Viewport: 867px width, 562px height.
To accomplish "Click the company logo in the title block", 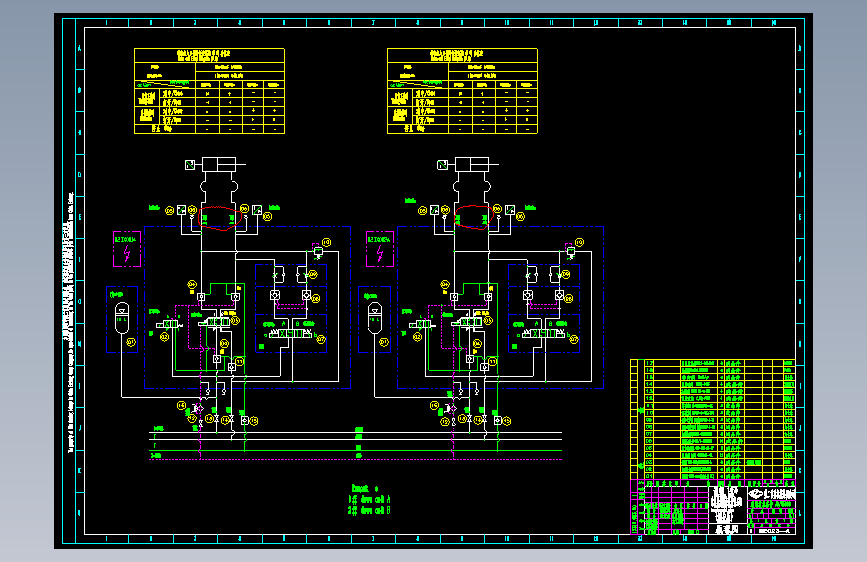I will click(x=772, y=494).
